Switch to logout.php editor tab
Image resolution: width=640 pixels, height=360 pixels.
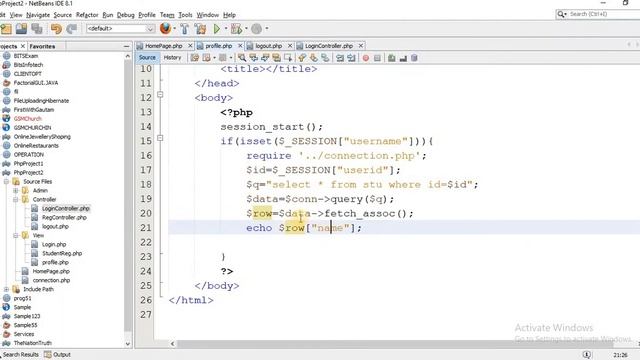tap(269, 46)
